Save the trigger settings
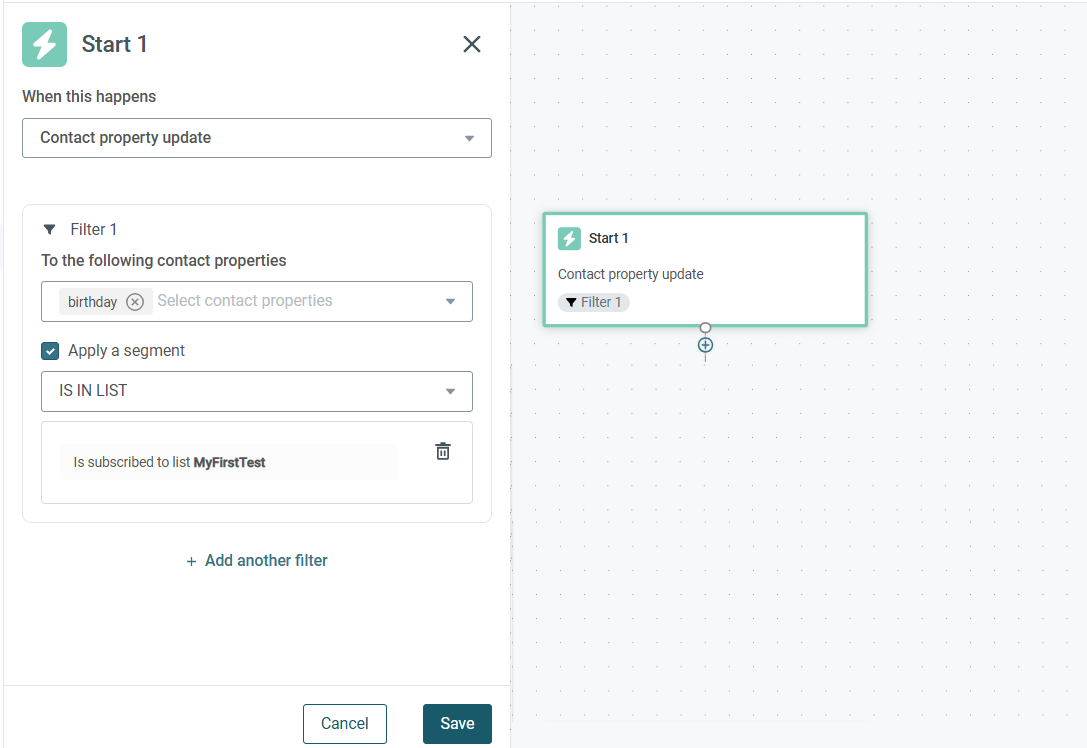This screenshot has width=1087, height=748. (x=458, y=724)
